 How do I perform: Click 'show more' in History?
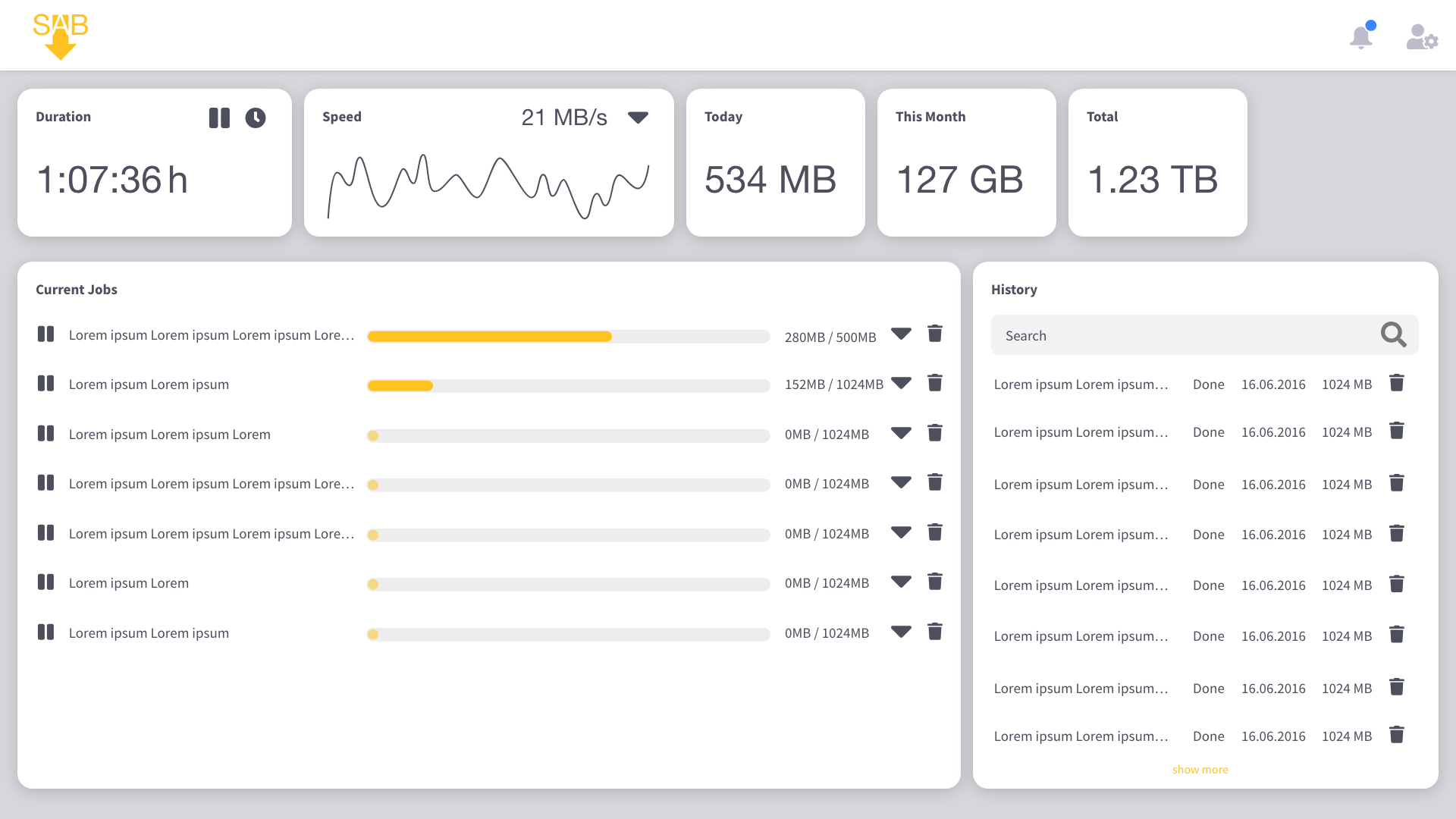tap(1200, 769)
